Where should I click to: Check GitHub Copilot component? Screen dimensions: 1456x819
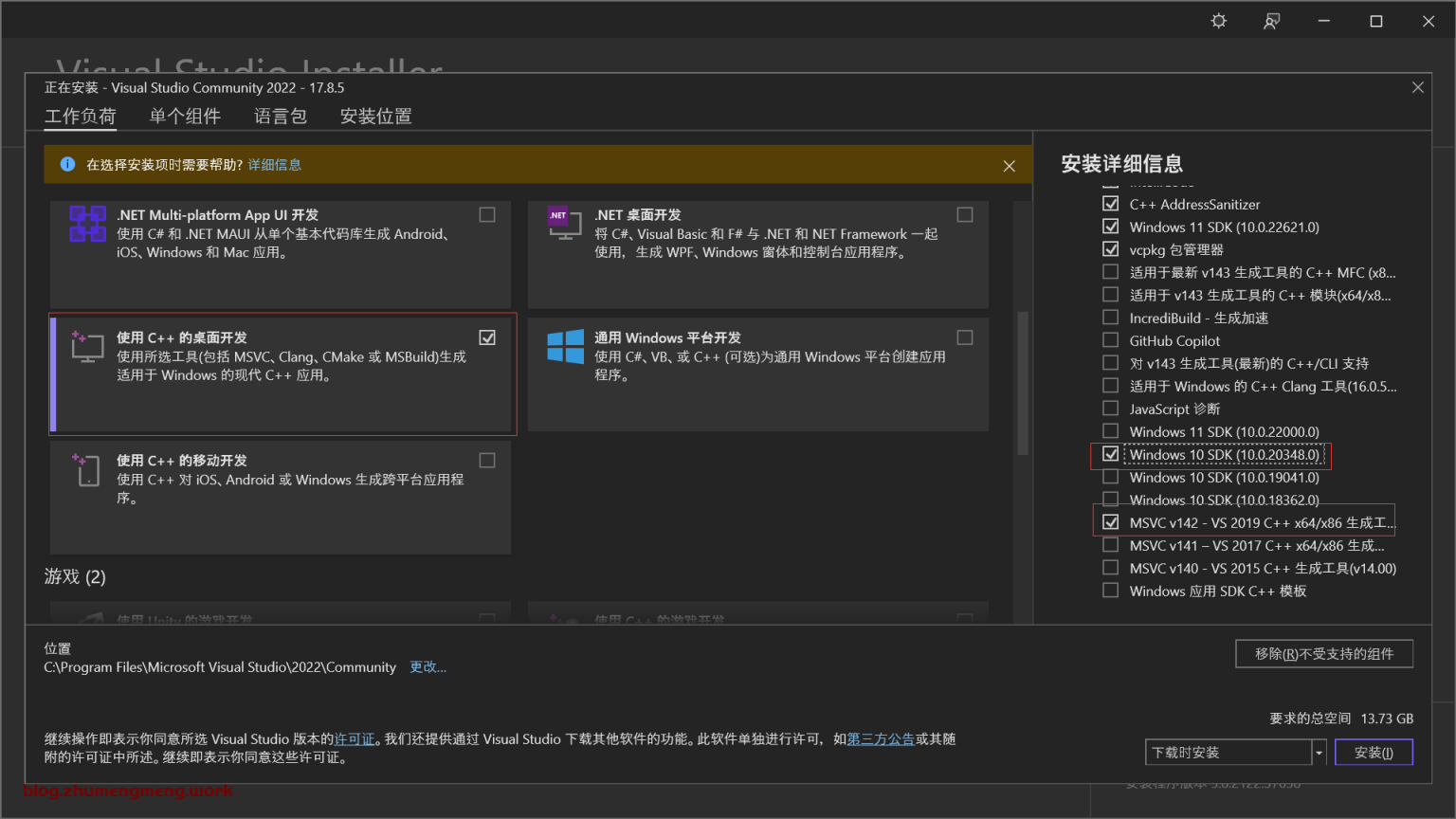pos(1111,340)
